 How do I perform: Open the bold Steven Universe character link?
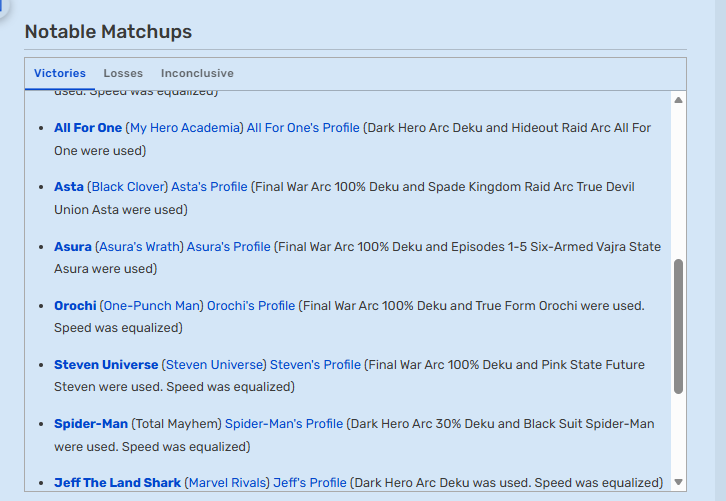coord(106,365)
